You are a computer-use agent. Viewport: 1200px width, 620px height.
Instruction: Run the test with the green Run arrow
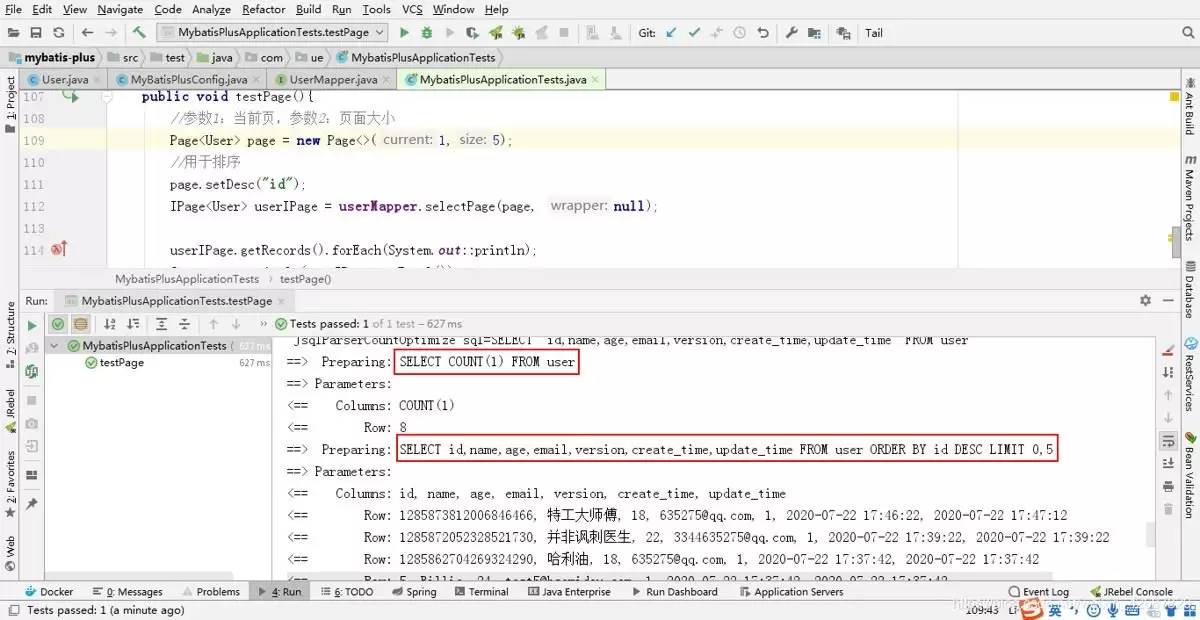click(405, 33)
